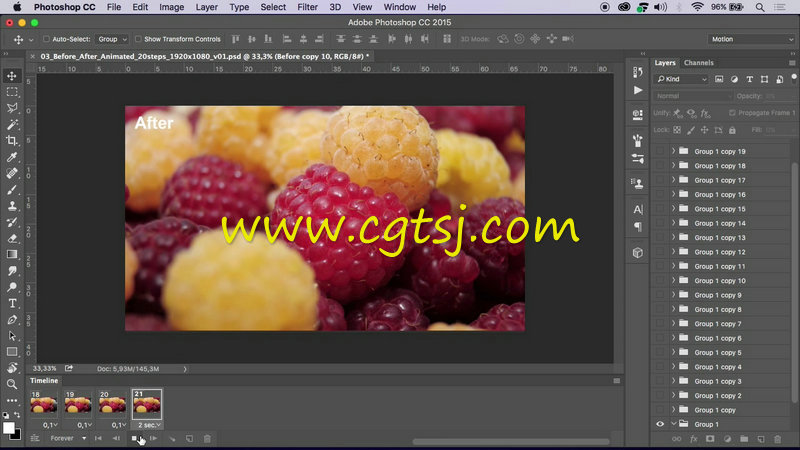Image resolution: width=800 pixels, height=450 pixels.
Task: Open the Character panel icon
Action: (x=638, y=209)
